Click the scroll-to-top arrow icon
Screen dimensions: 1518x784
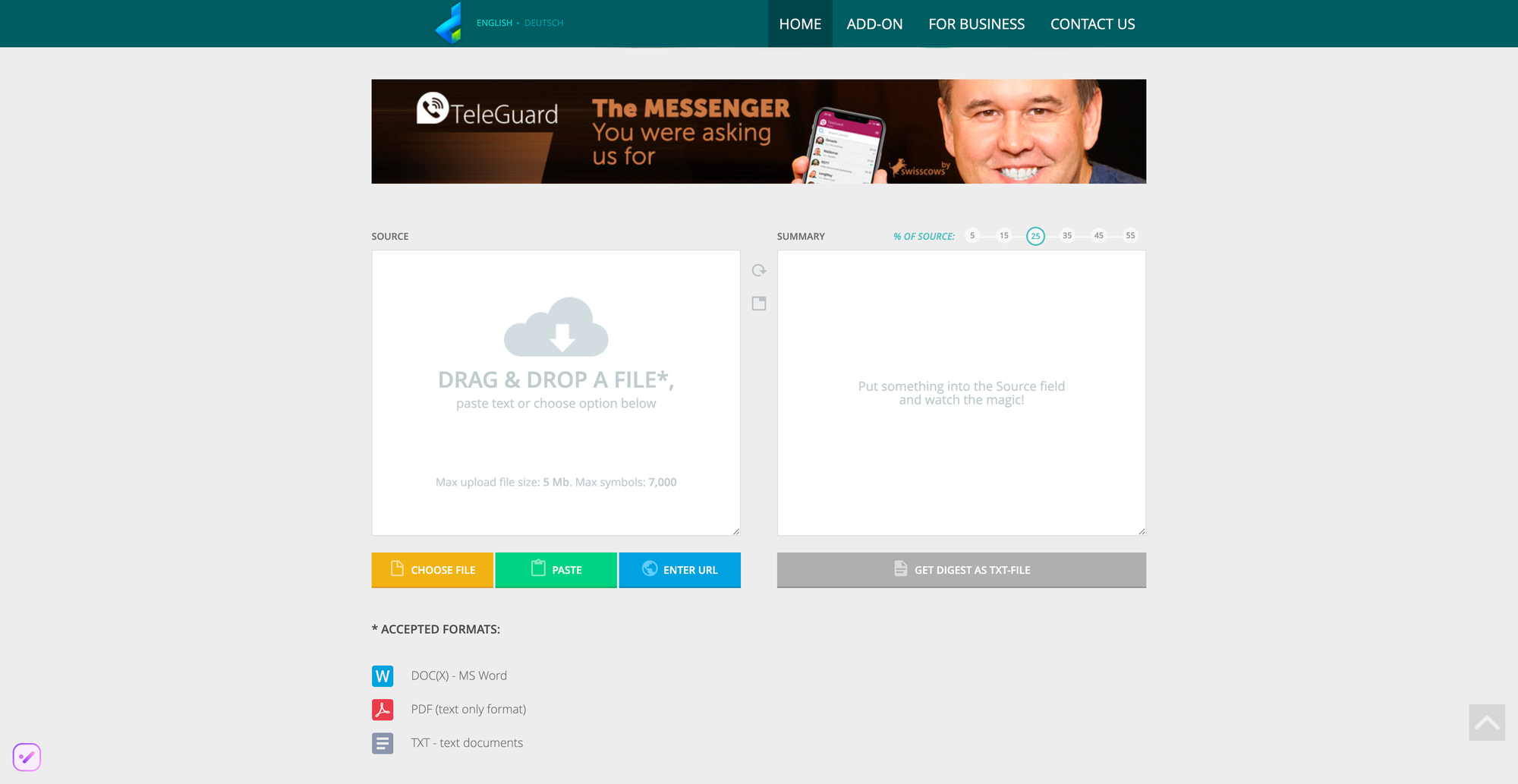[x=1487, y=723]
